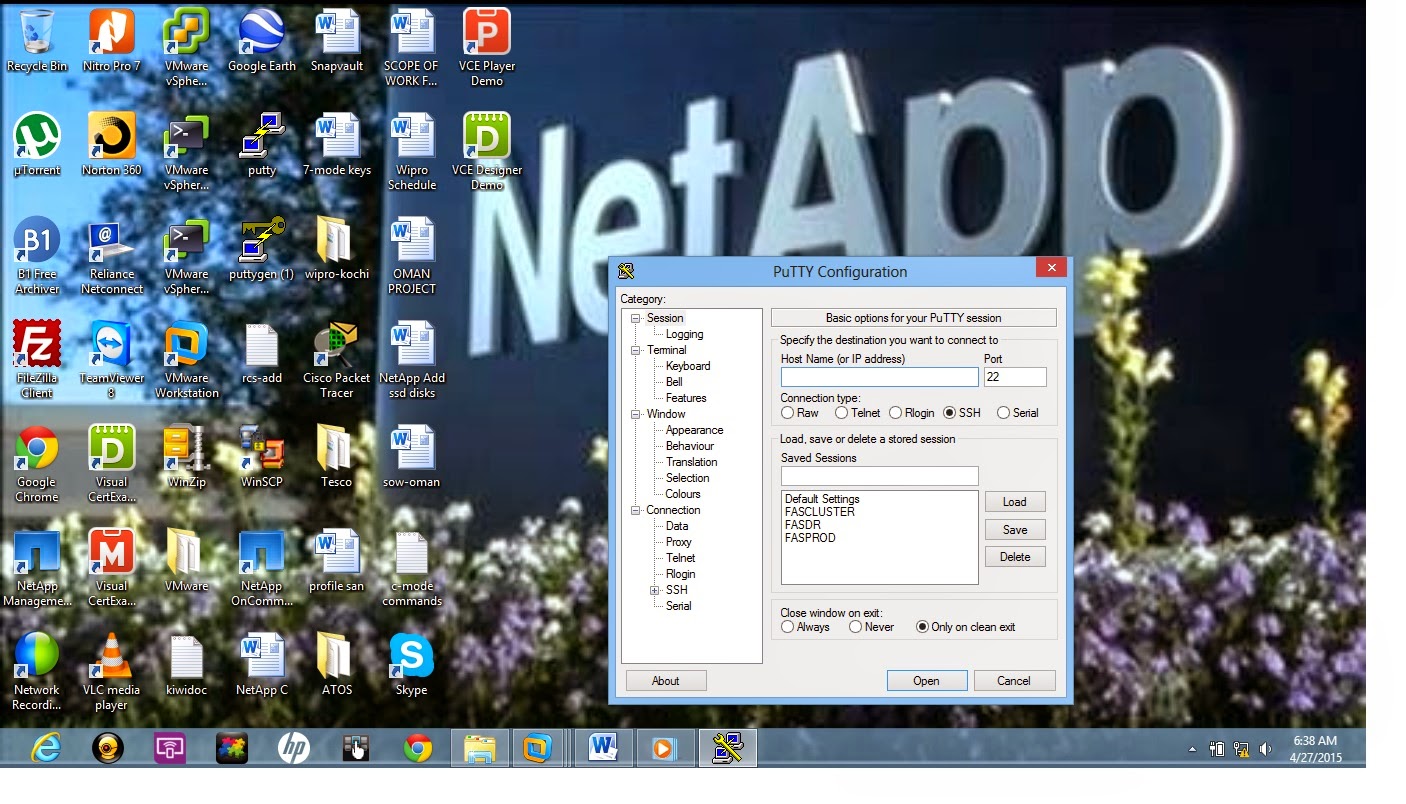Select the Telnet connection type
This screenshot has height=804, width=1406.
tap(840, 412)
